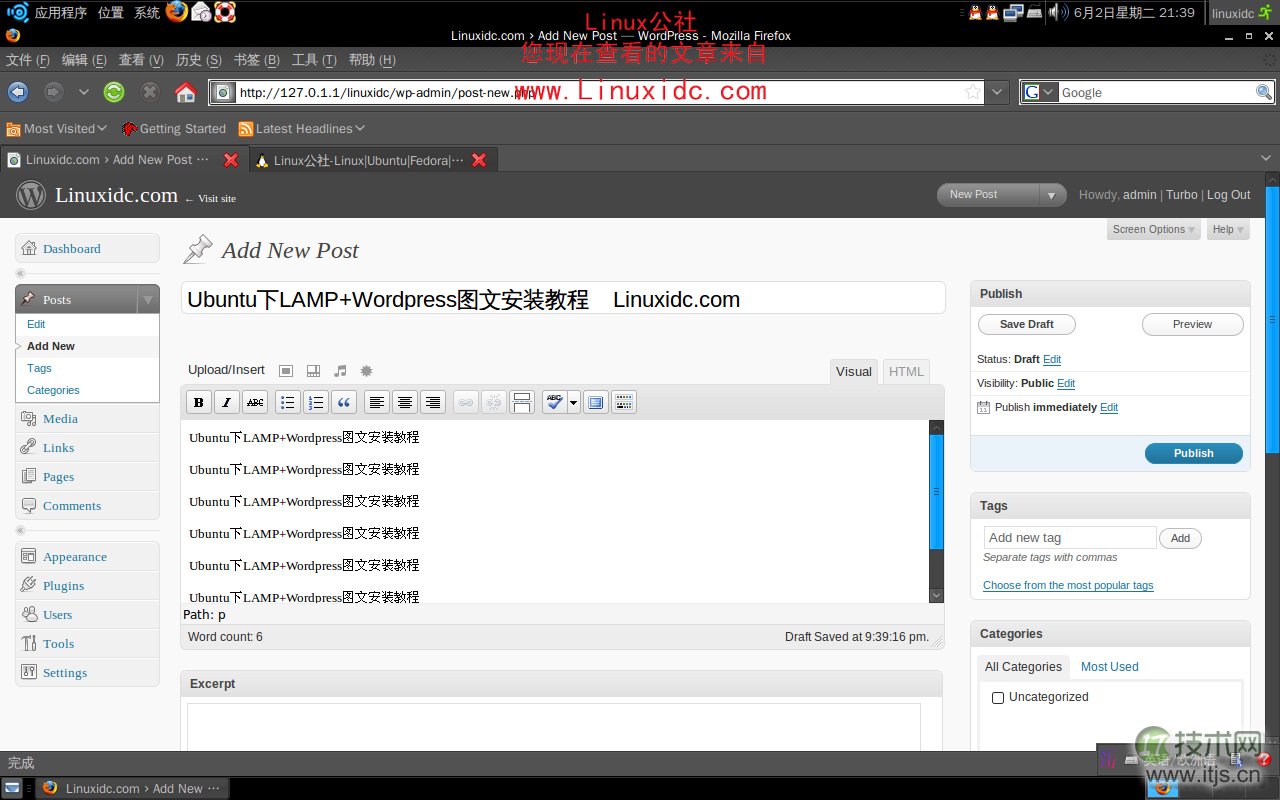The width and height of the screenshot is (1280, 800).
Task: Expand Screen Options
Action: pyautogui.click(x=1154, y=229)
